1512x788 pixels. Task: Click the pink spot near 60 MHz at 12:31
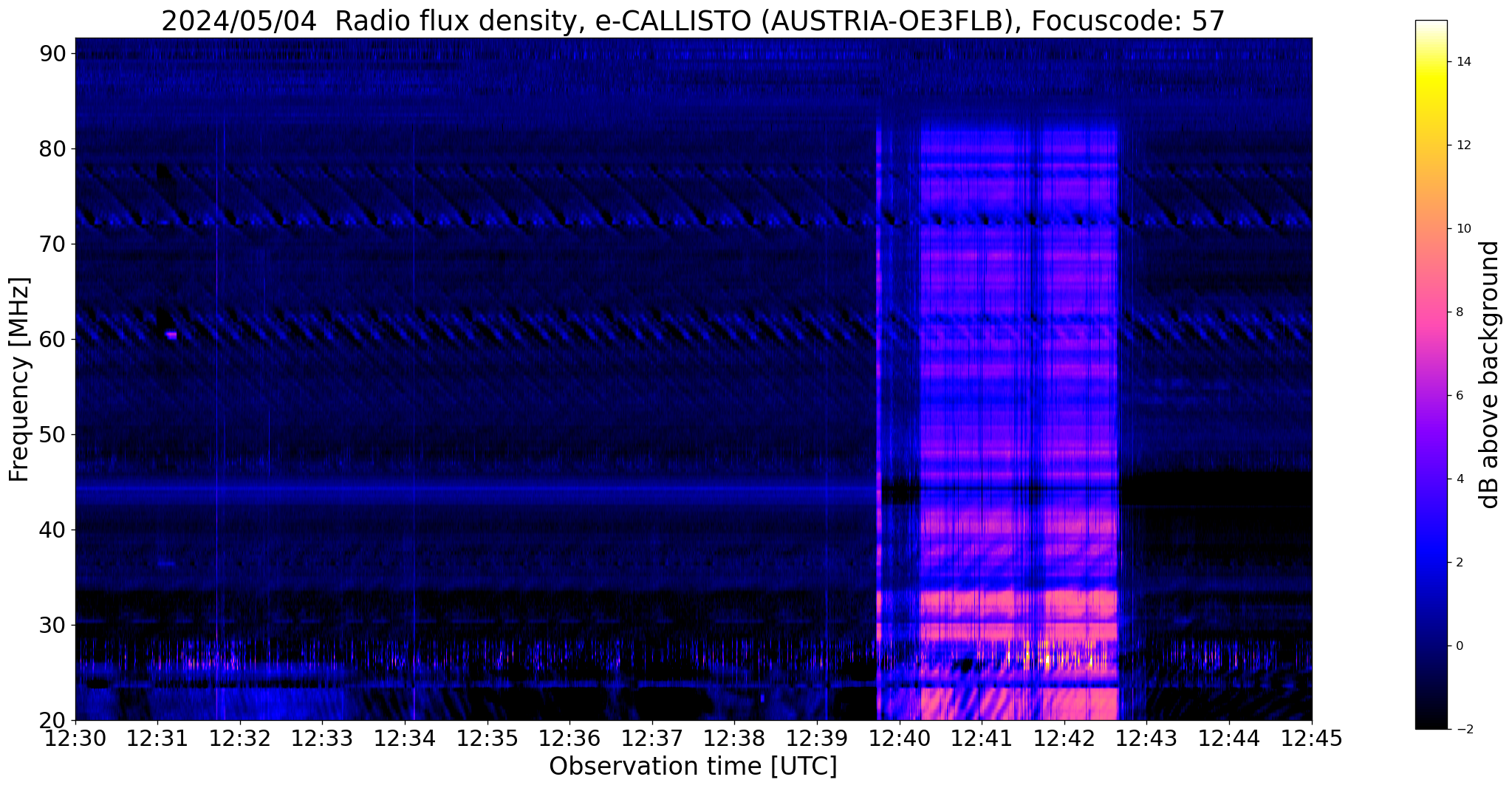[x=171, y=335]
